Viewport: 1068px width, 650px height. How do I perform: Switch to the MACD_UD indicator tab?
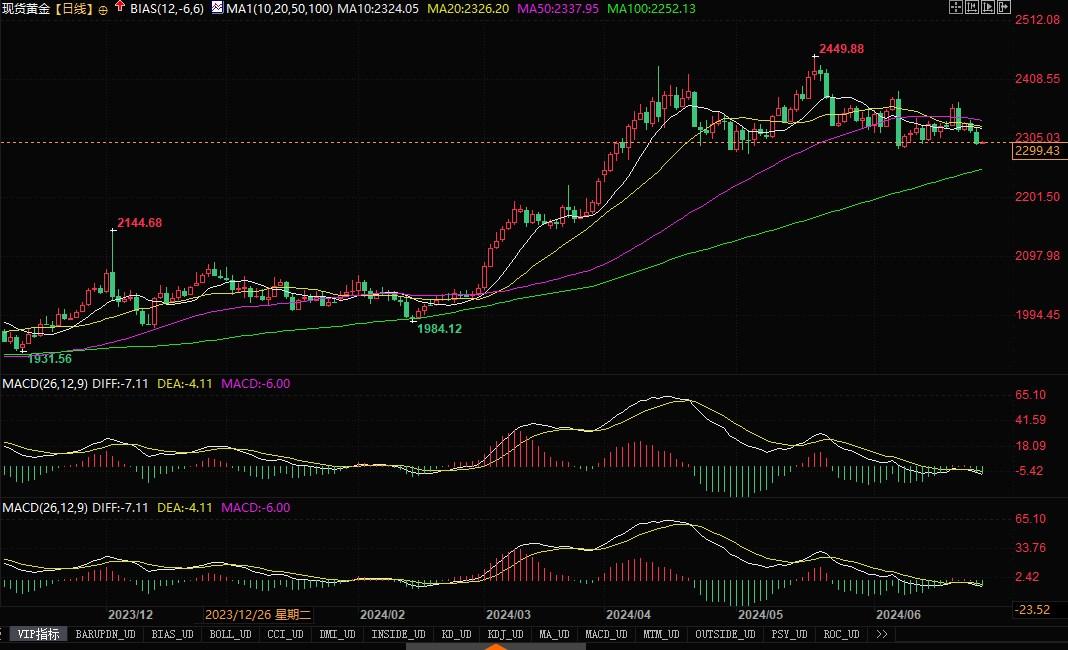605,634
